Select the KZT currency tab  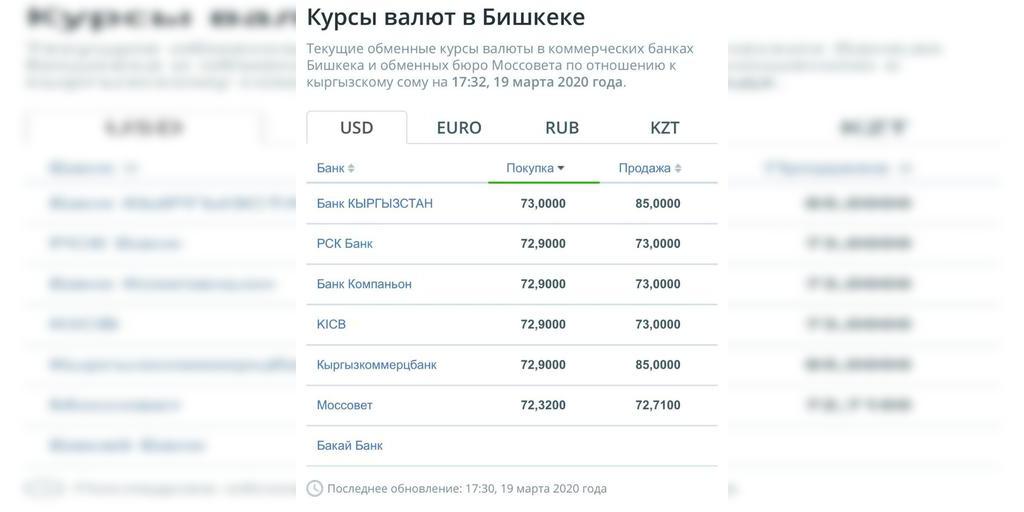coord(665,127)
